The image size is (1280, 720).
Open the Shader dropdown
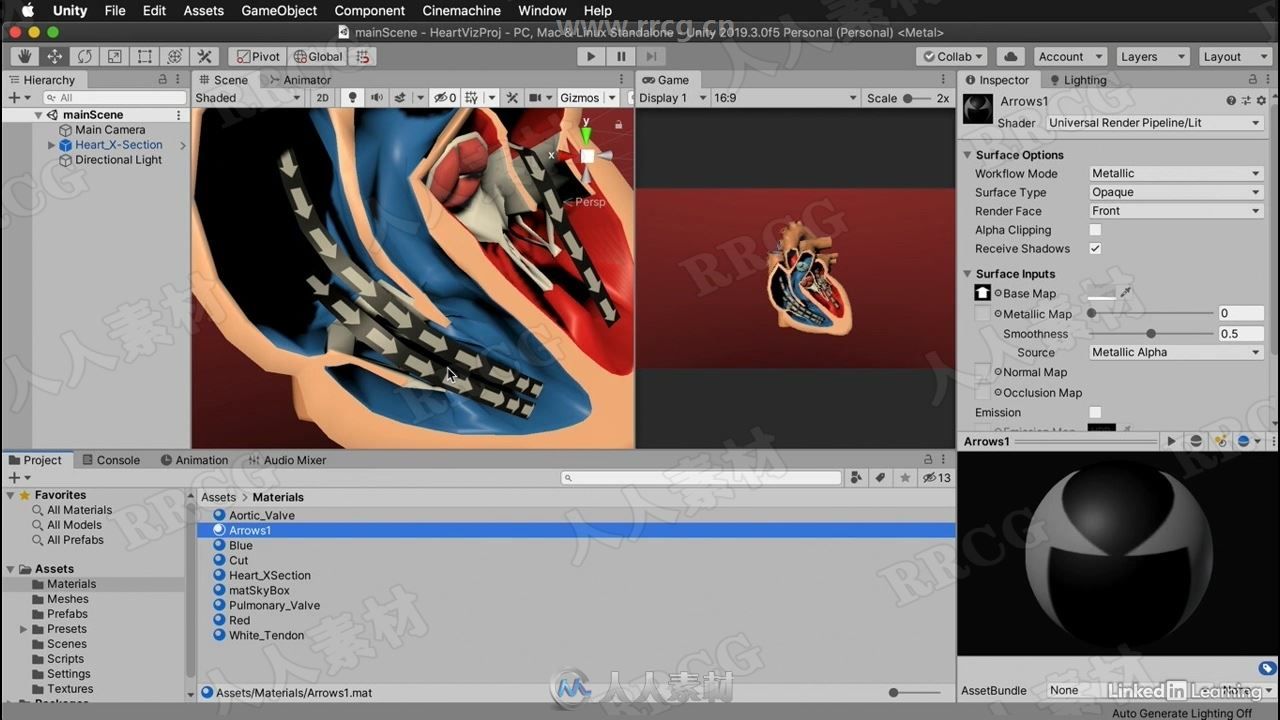tap(1154, 123)
